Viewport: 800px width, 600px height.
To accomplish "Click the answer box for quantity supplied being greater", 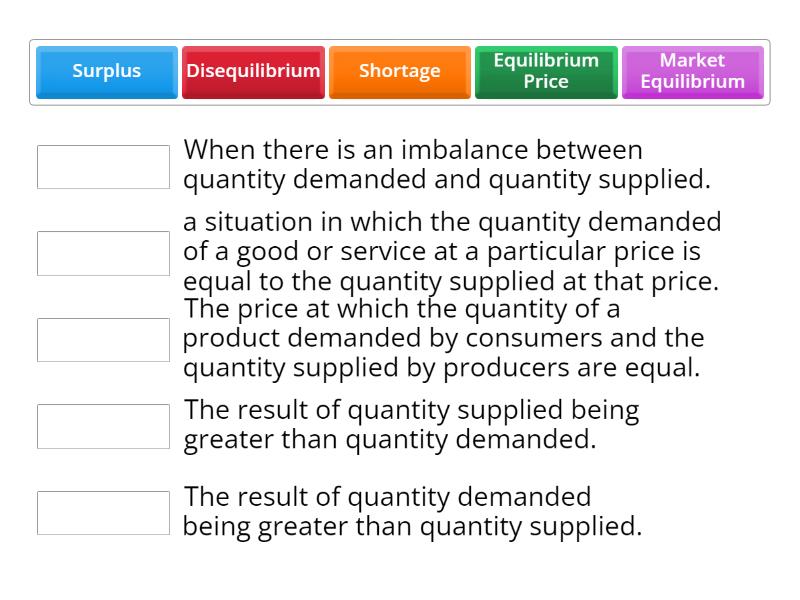I will point(102,425).
